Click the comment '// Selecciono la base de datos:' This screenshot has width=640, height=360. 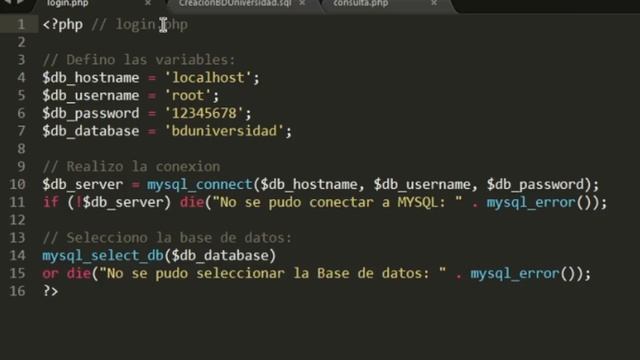[x=167, y=238]
